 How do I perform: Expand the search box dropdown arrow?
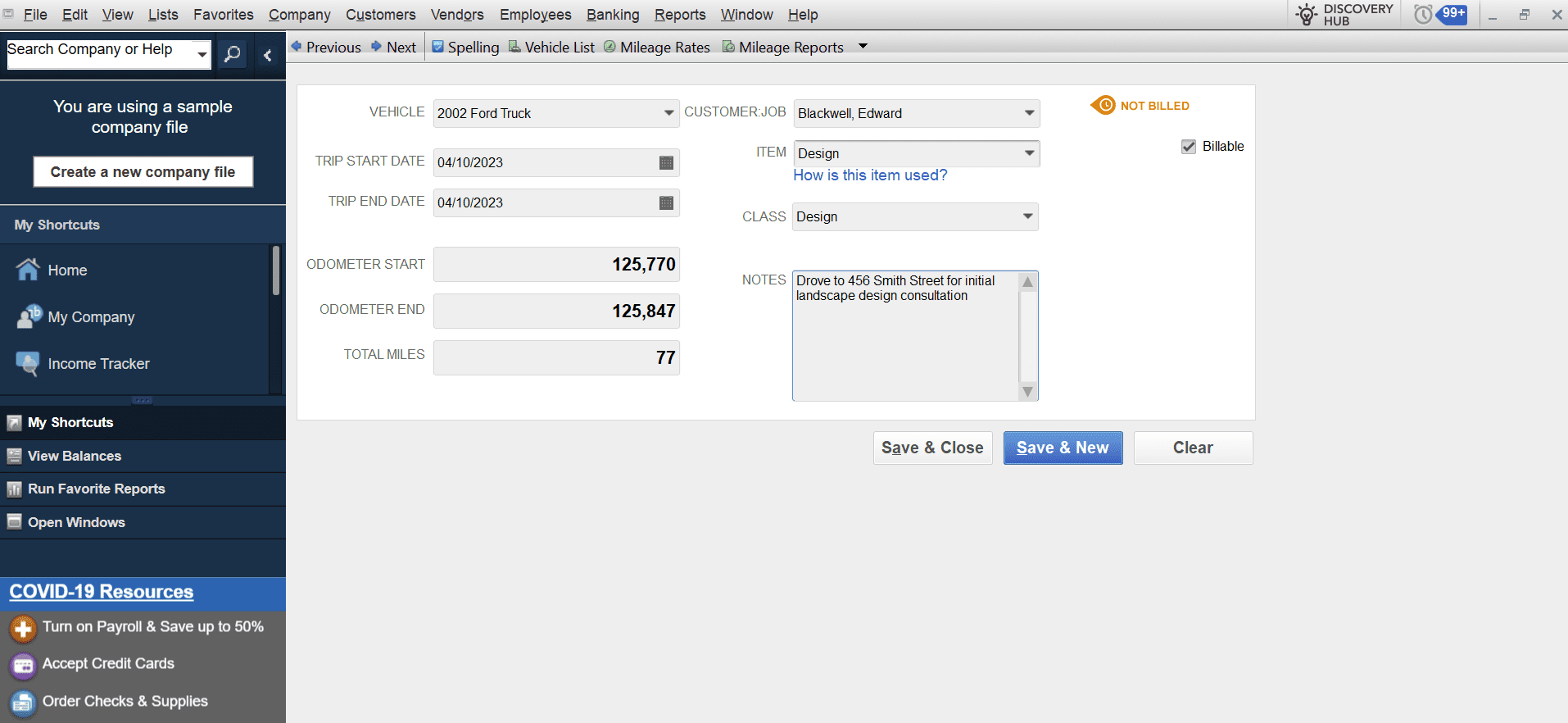202,55
